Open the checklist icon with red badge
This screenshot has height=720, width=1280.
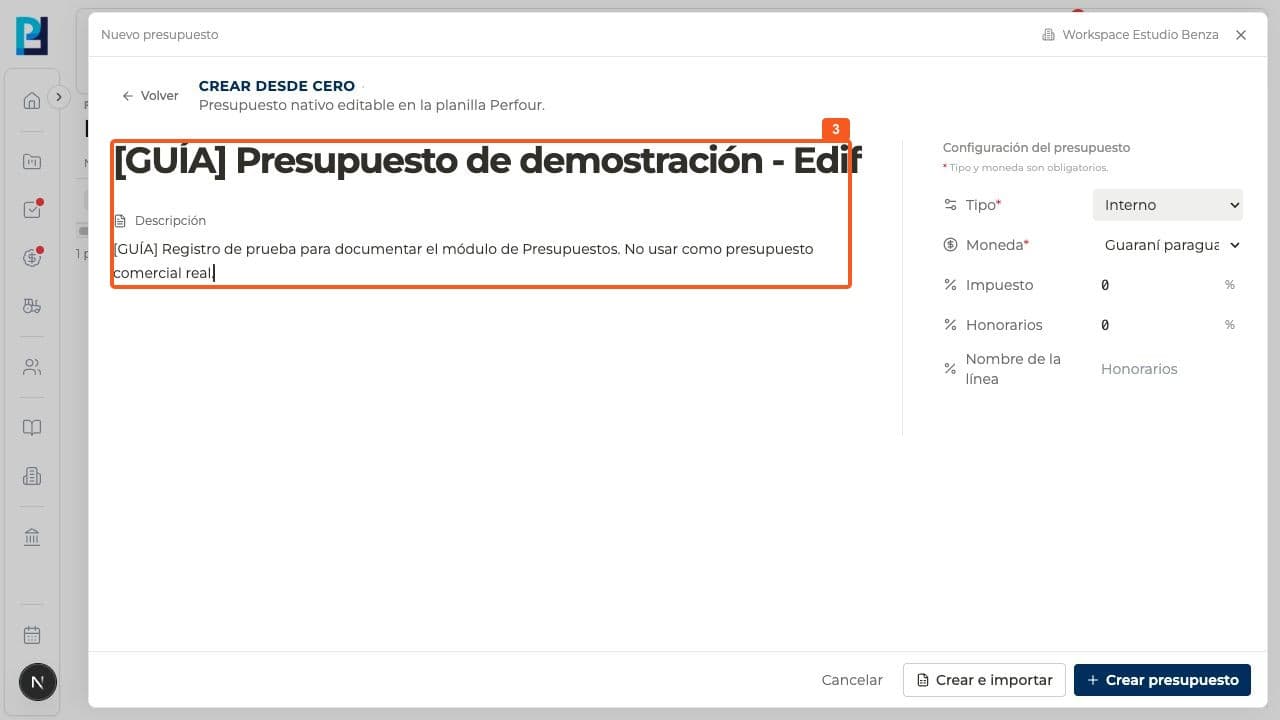[x=32, y=210]
